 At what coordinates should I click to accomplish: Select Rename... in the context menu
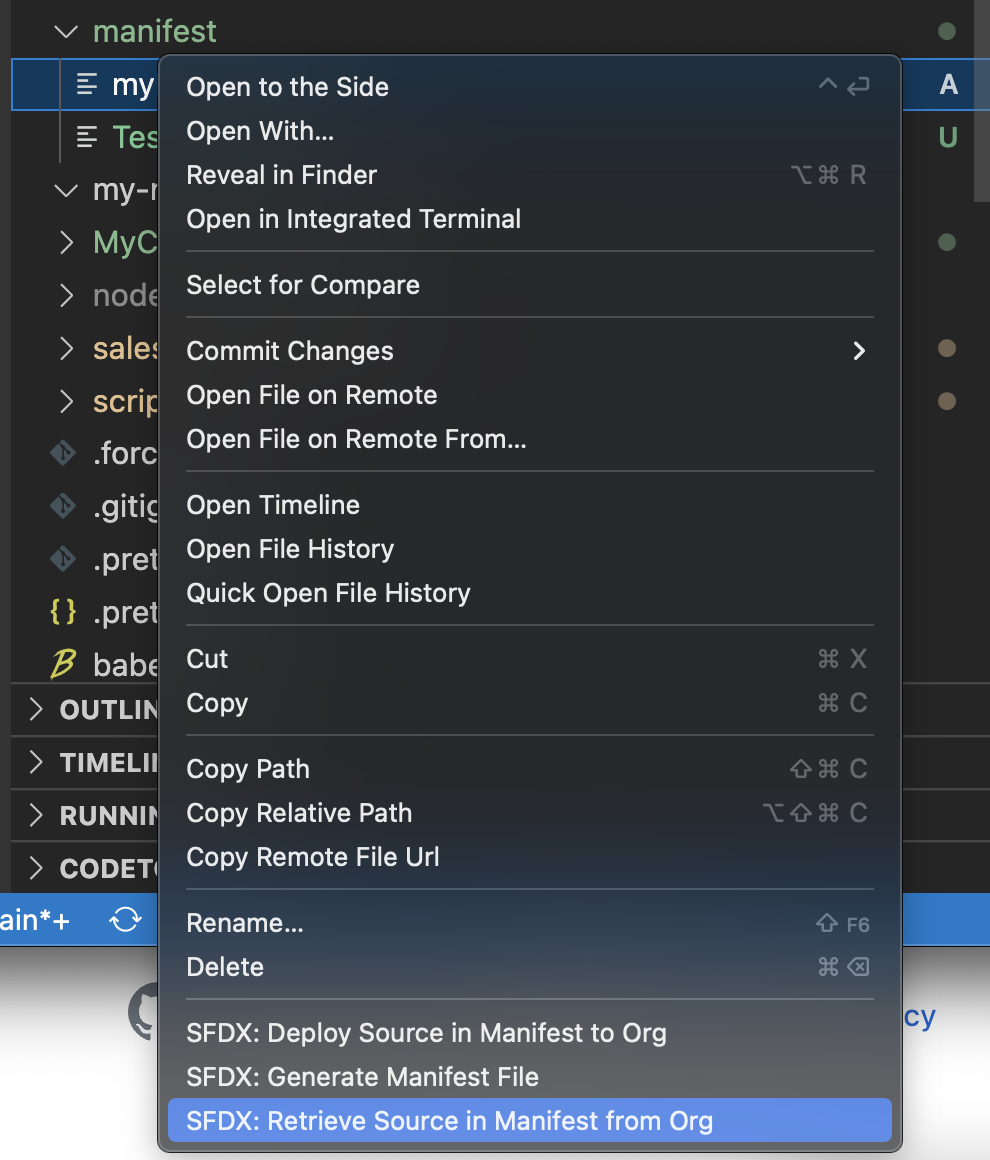244,922
